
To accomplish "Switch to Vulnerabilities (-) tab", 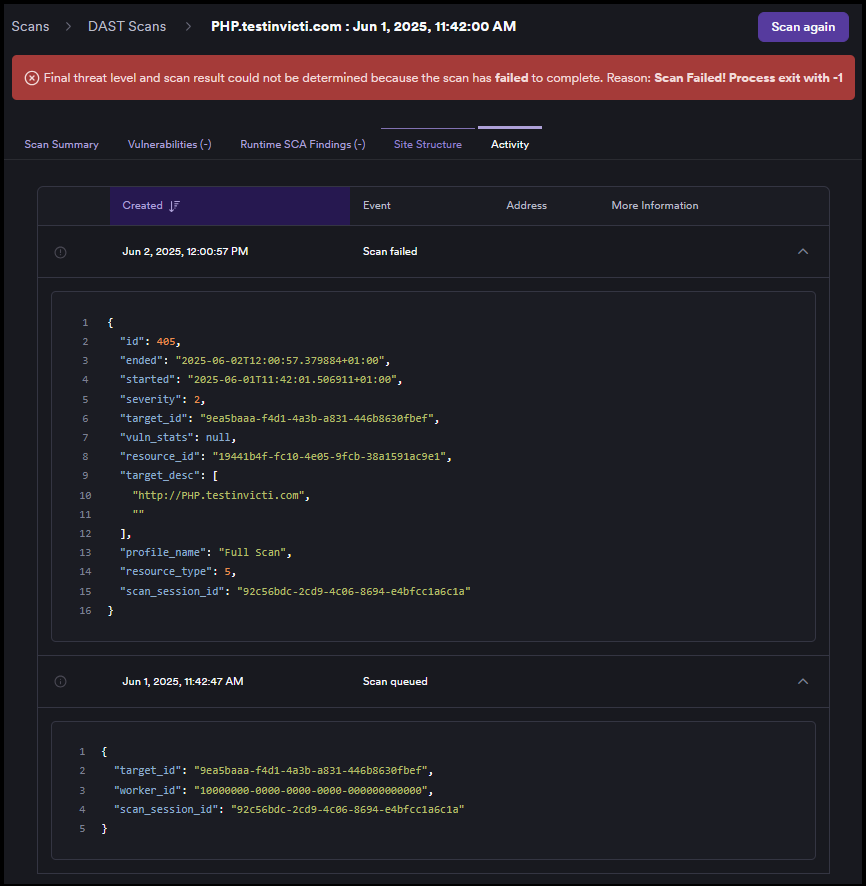I will 169,145.
